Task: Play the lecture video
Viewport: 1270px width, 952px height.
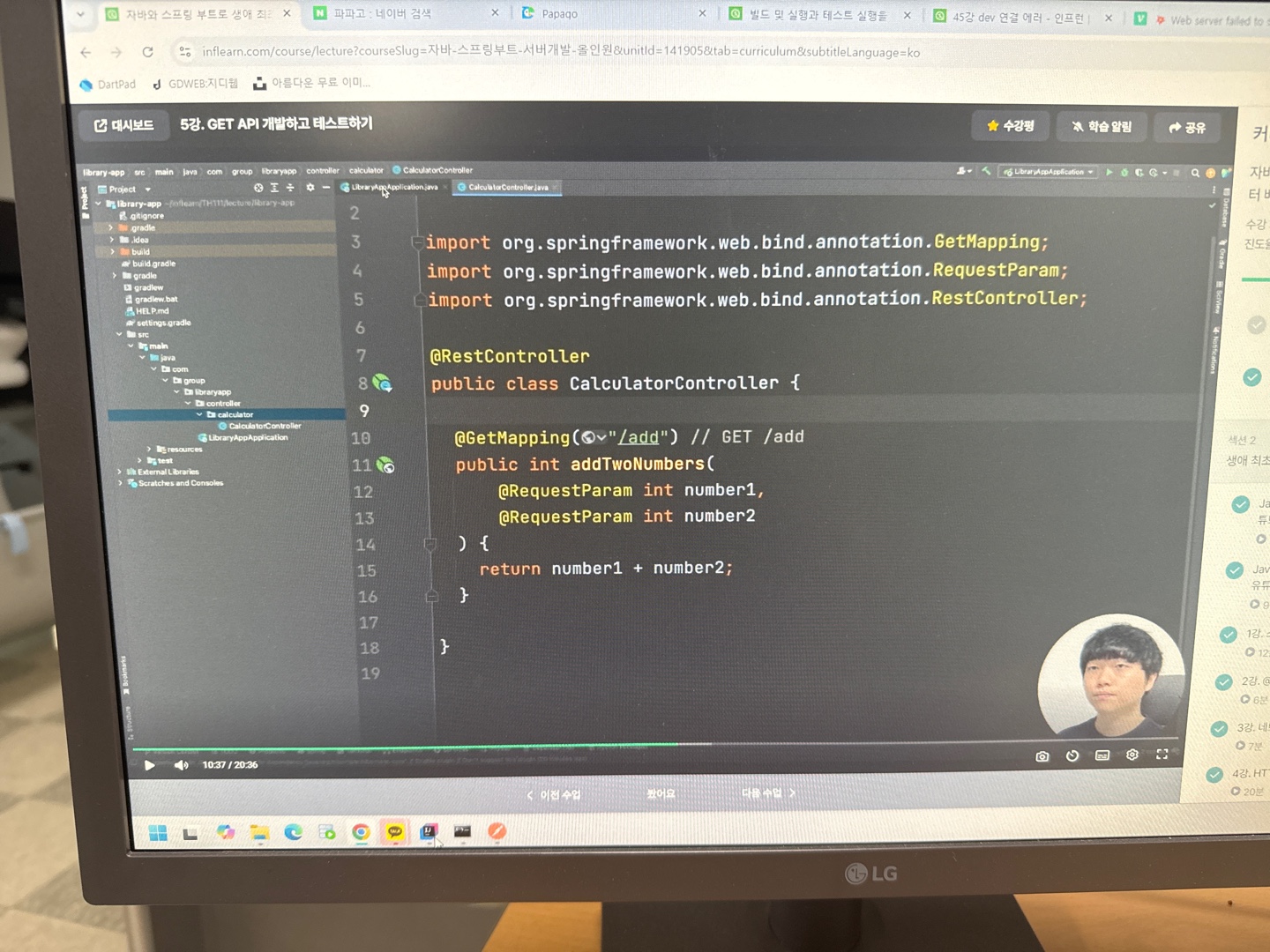Action: pos(150,764)
